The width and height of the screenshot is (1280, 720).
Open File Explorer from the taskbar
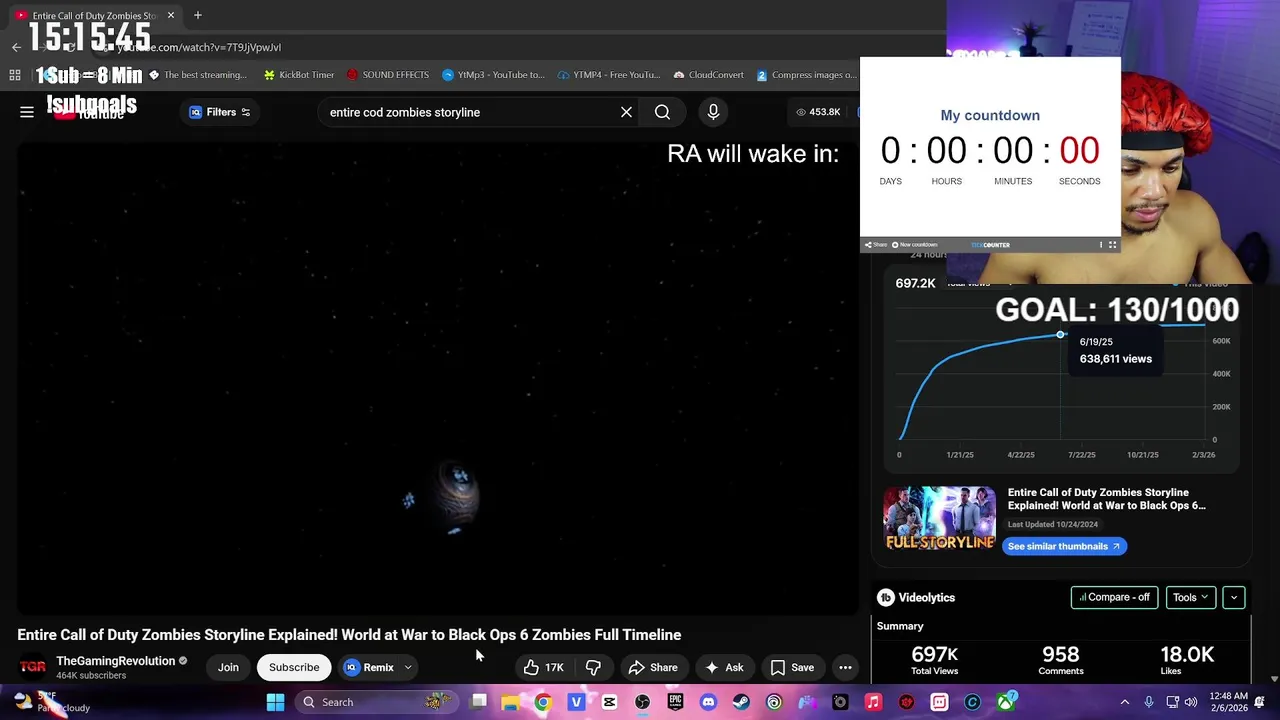510,702
